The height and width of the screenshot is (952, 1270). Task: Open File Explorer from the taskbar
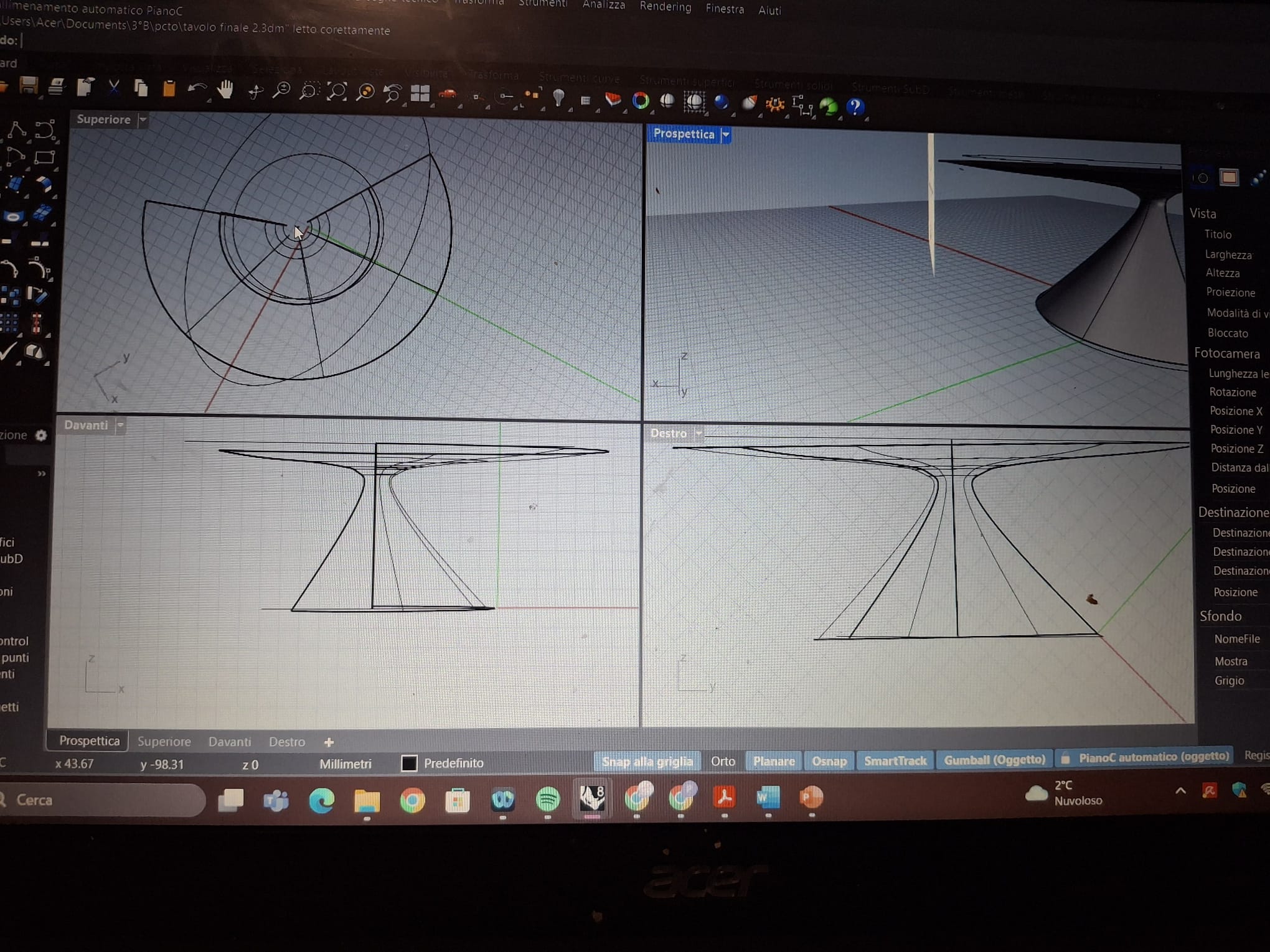coord(367,801)
